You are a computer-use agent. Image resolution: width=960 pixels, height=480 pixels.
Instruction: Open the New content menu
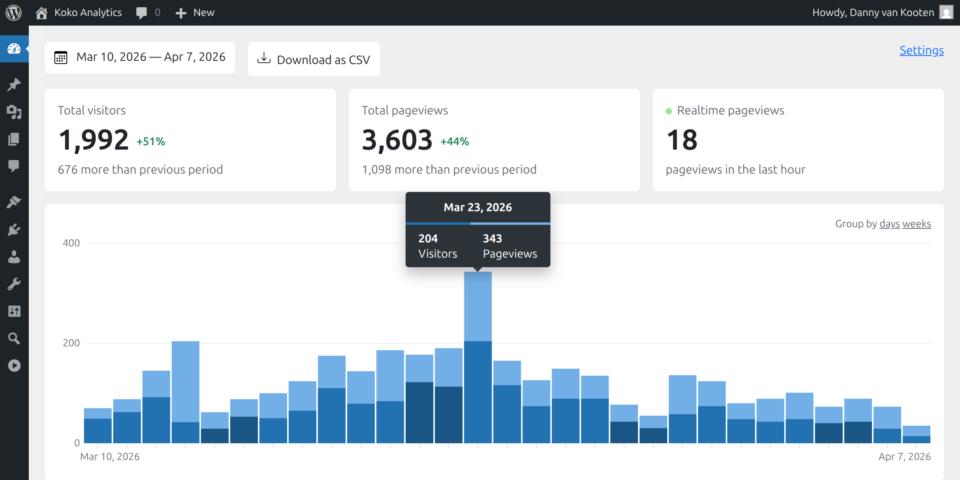coord(195,13)
